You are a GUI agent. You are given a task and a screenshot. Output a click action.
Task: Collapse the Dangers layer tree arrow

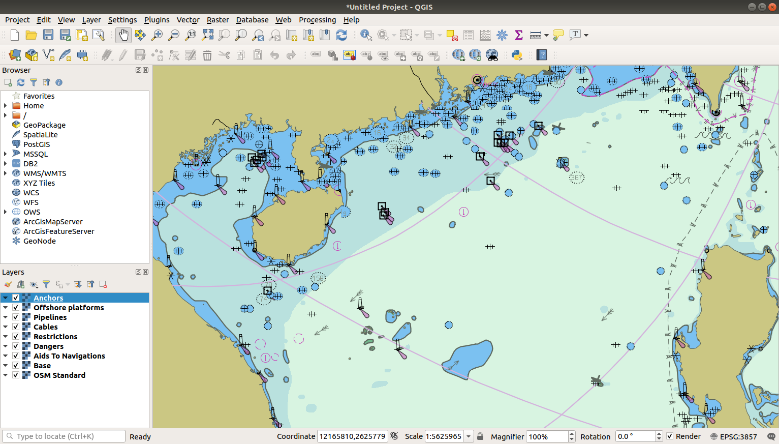pyautogui.click(x=6, y=346)
